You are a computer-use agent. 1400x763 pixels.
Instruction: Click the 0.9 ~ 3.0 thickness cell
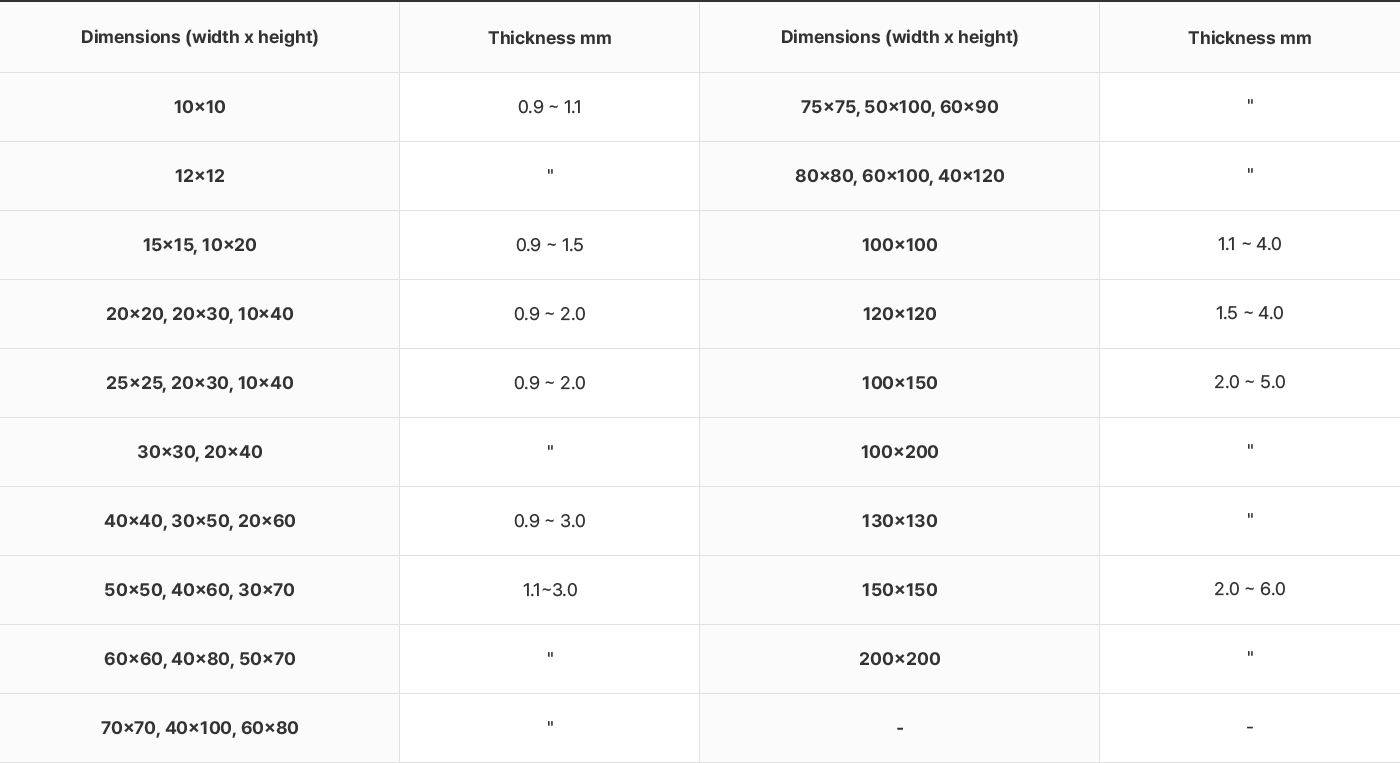pyautogui.click(x=549, y=521)
